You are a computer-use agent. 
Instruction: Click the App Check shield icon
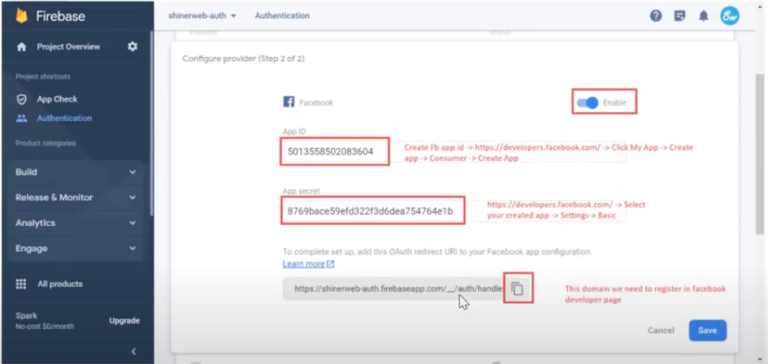(x=22, y=99)
